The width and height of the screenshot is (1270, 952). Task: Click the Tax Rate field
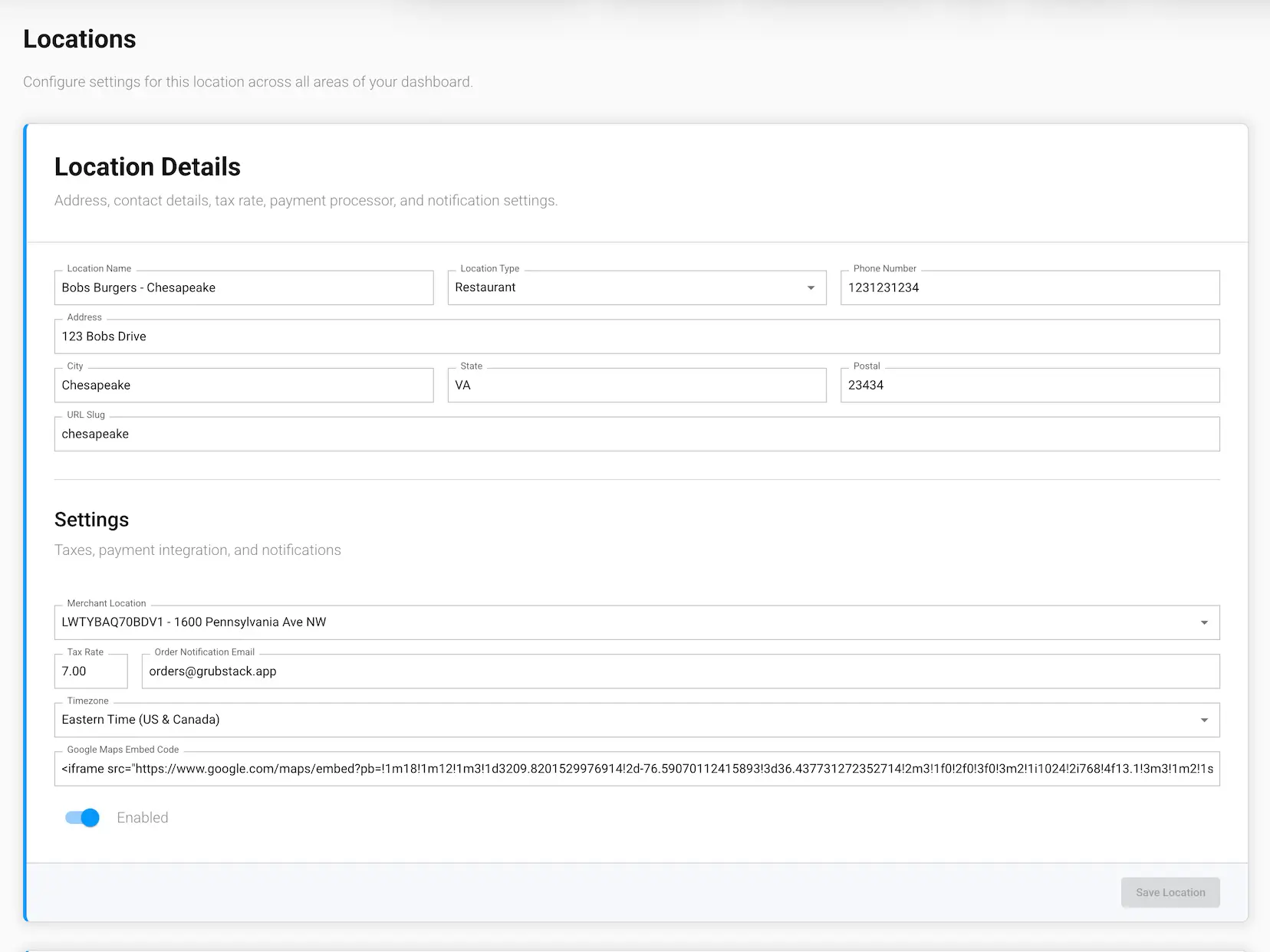tap(90, 671)
